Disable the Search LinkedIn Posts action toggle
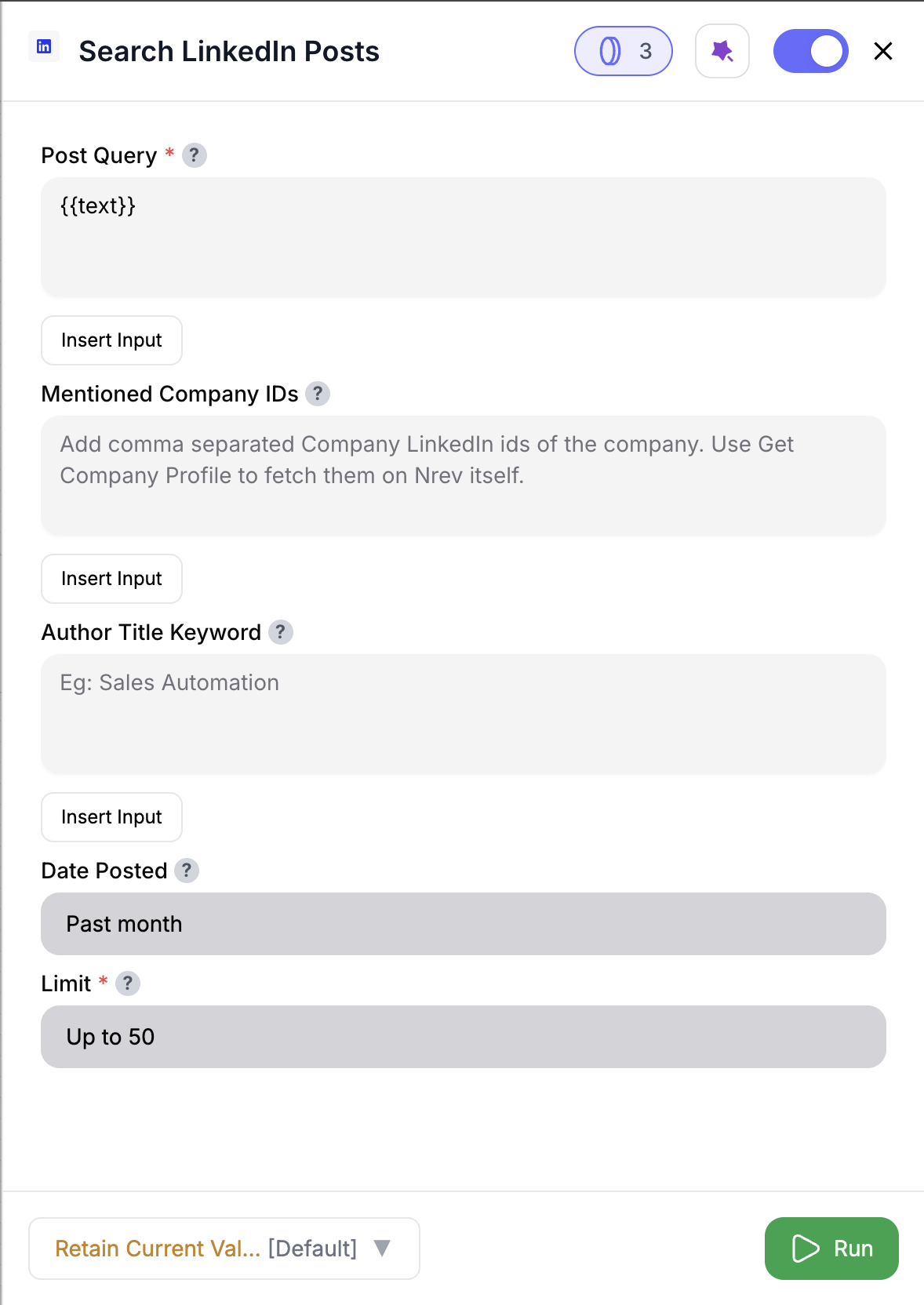Screen dimensions: 924x1305 [810, 50]
